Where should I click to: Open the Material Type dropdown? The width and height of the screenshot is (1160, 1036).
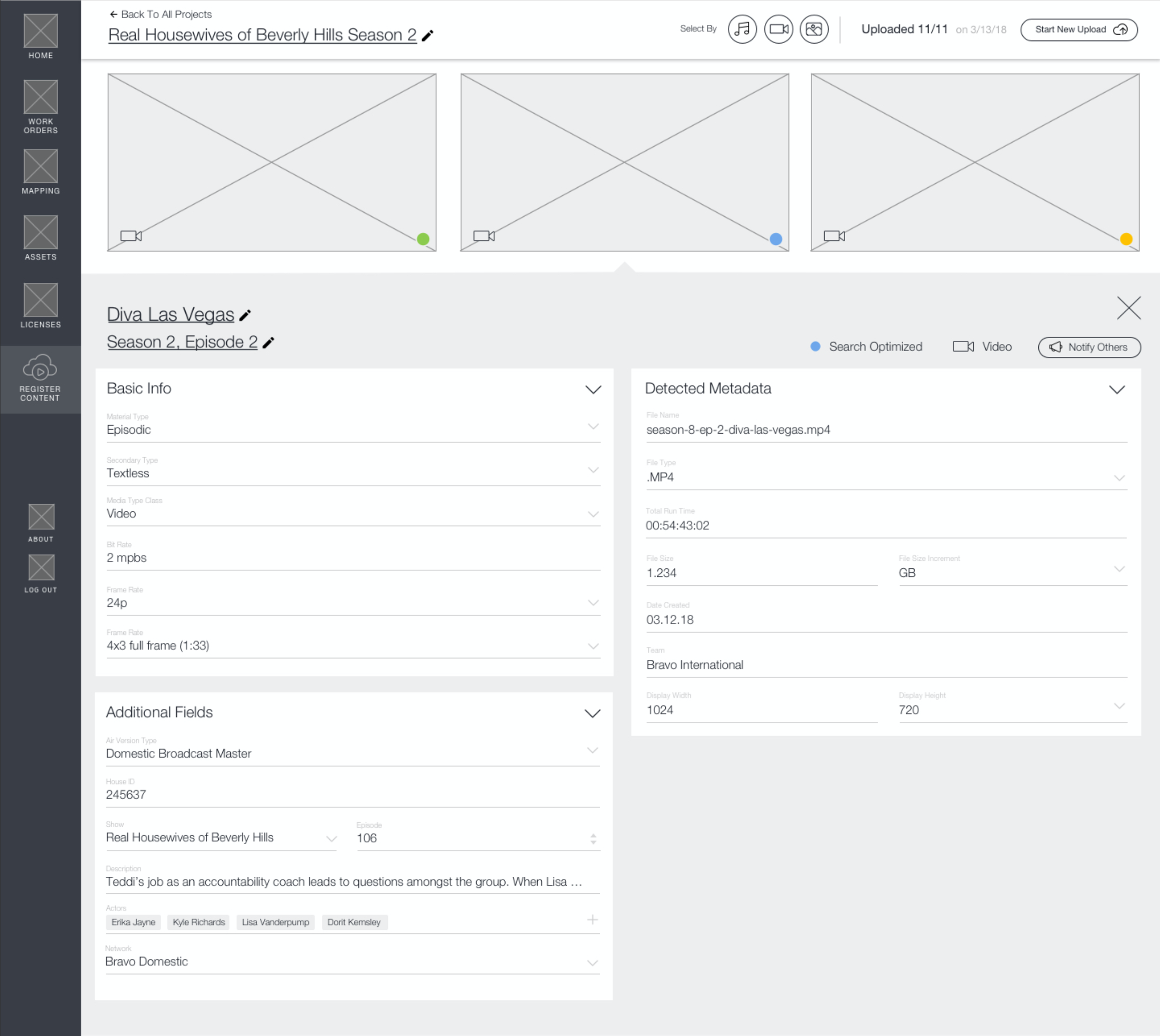coord(593,426)
